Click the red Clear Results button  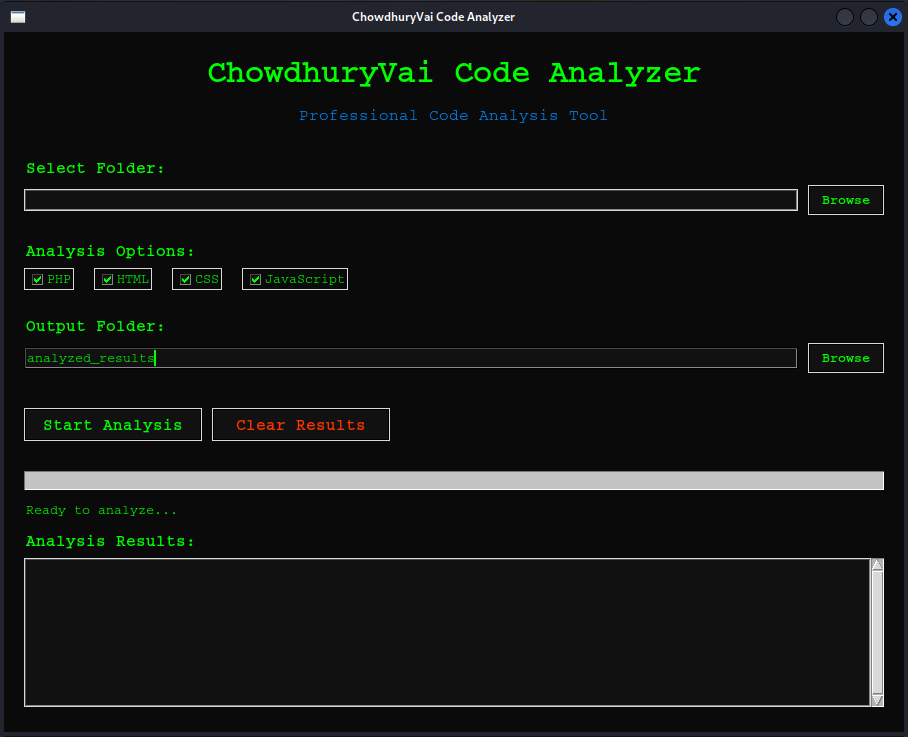[301, 424]
